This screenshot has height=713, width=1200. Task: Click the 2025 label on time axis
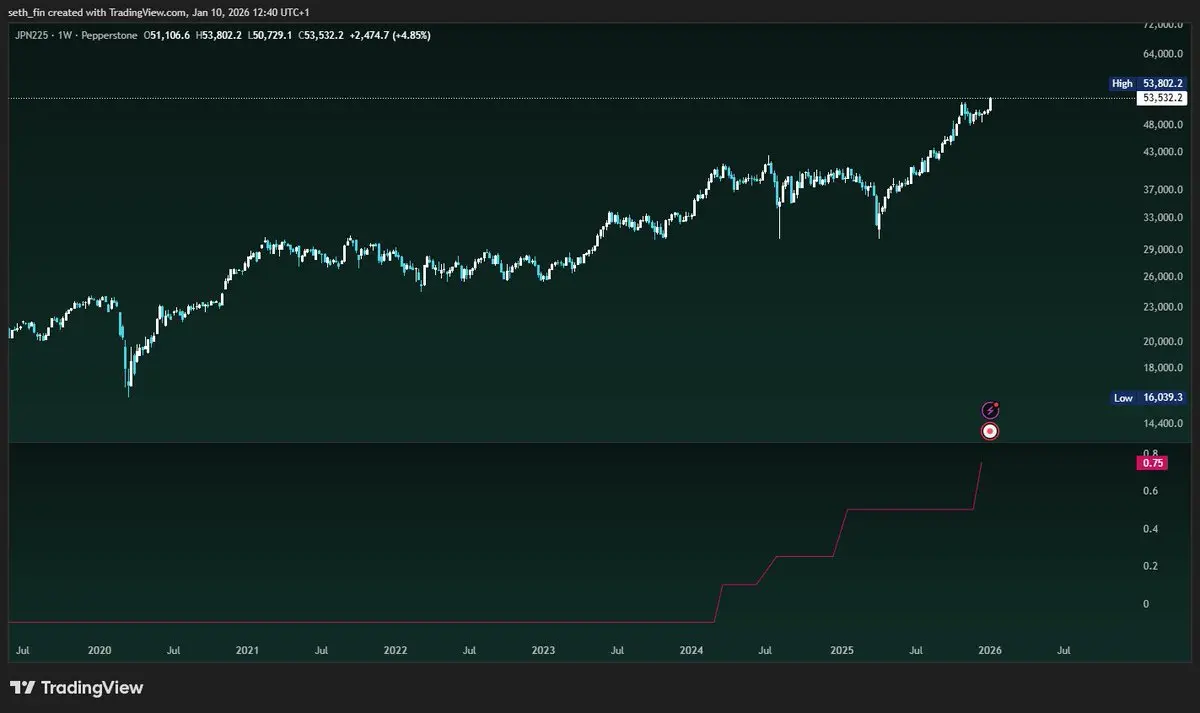tap(841, 651)
